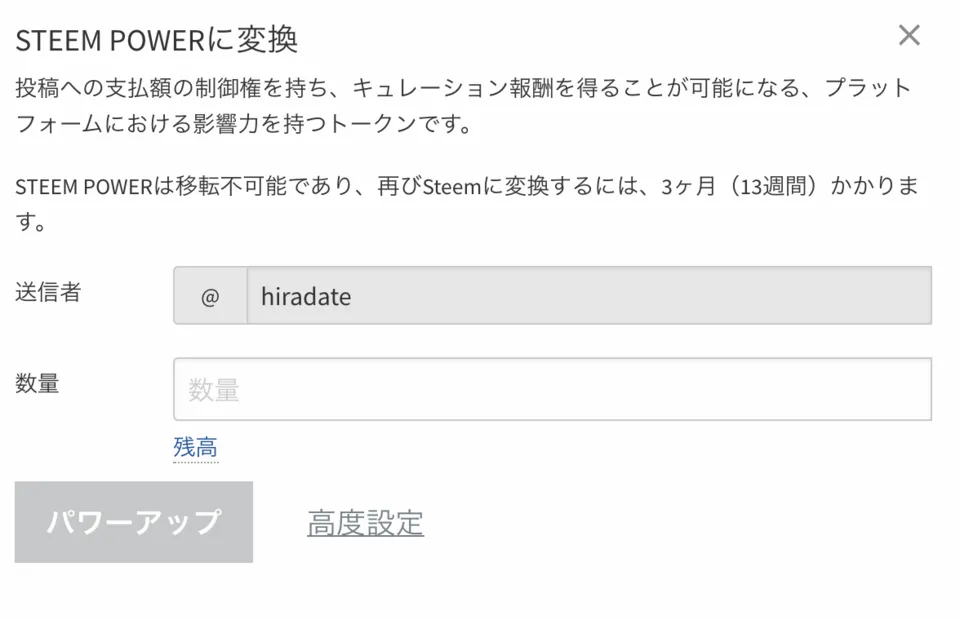Click the 残高 balance link
The image size is (960, 620).
195,447
